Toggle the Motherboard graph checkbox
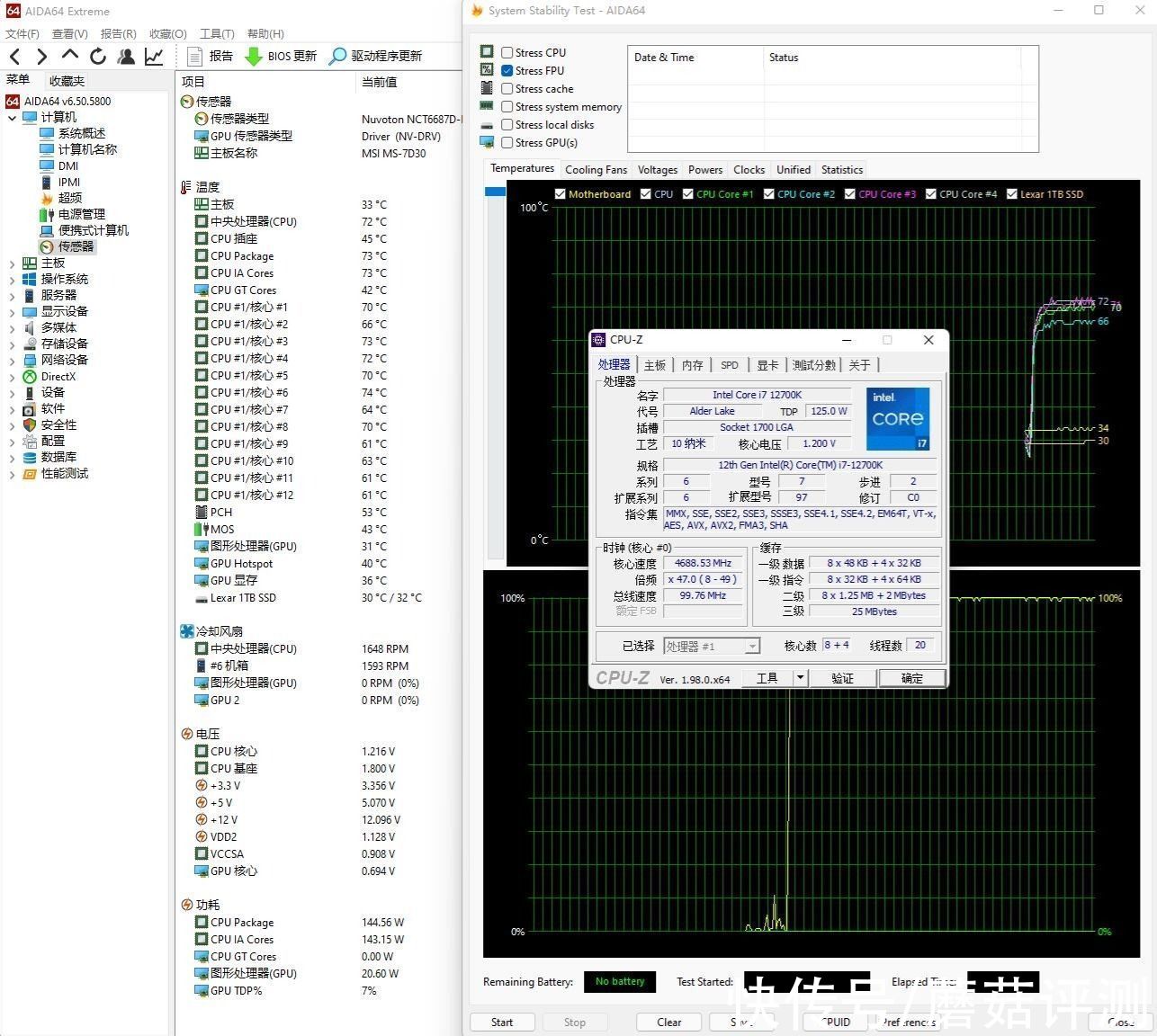The height and width of the screenshot is (1036, 1157). [x=561, y=193]
